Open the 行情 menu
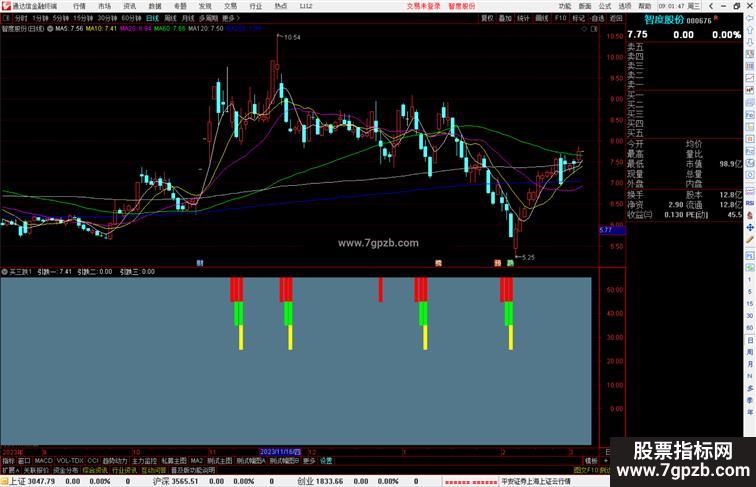This screenshot has height=487, width=756. click(x=79, y=6)
